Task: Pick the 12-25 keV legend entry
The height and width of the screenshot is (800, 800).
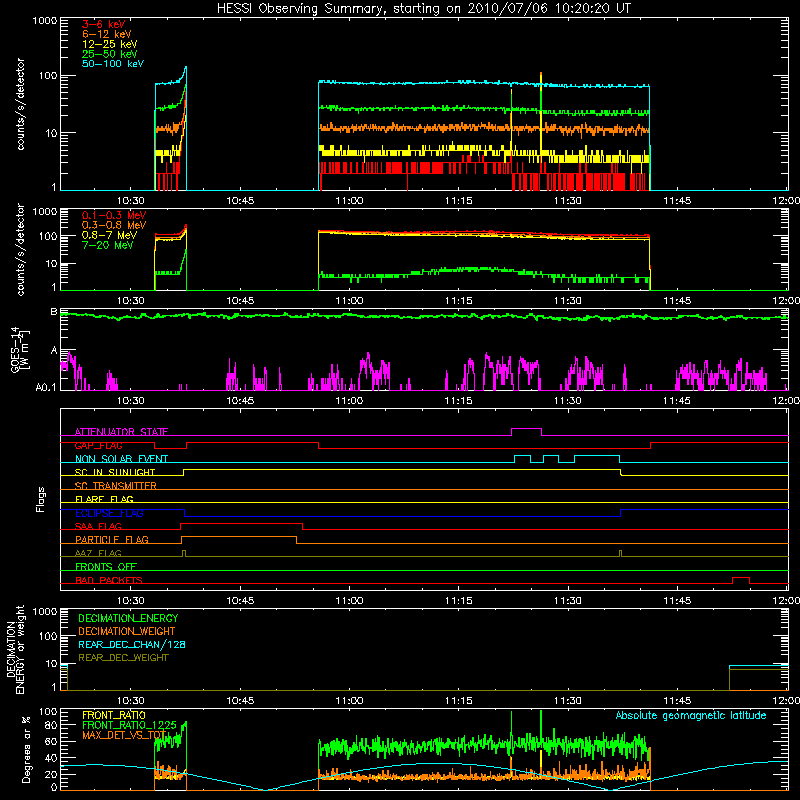Action: click(x=109, y=44)
